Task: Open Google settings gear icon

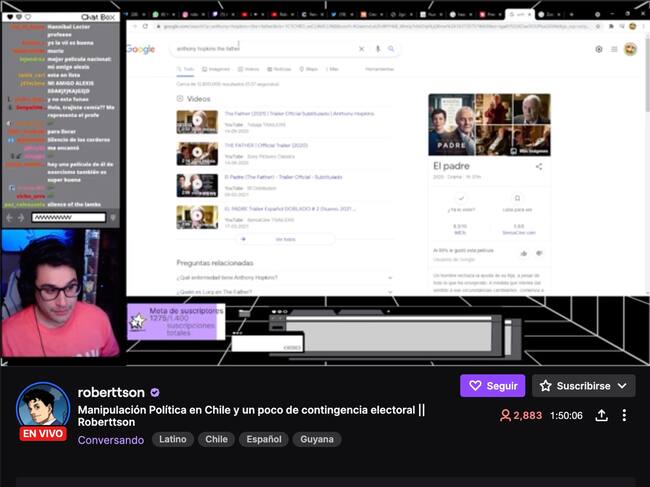Action: click(x=599, y=49)
